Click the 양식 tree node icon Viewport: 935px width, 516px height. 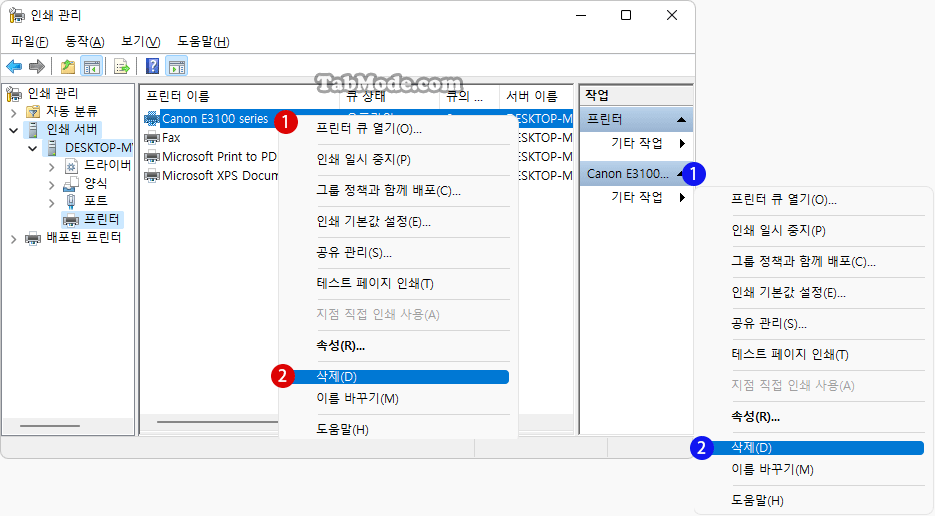click(71, 183)
